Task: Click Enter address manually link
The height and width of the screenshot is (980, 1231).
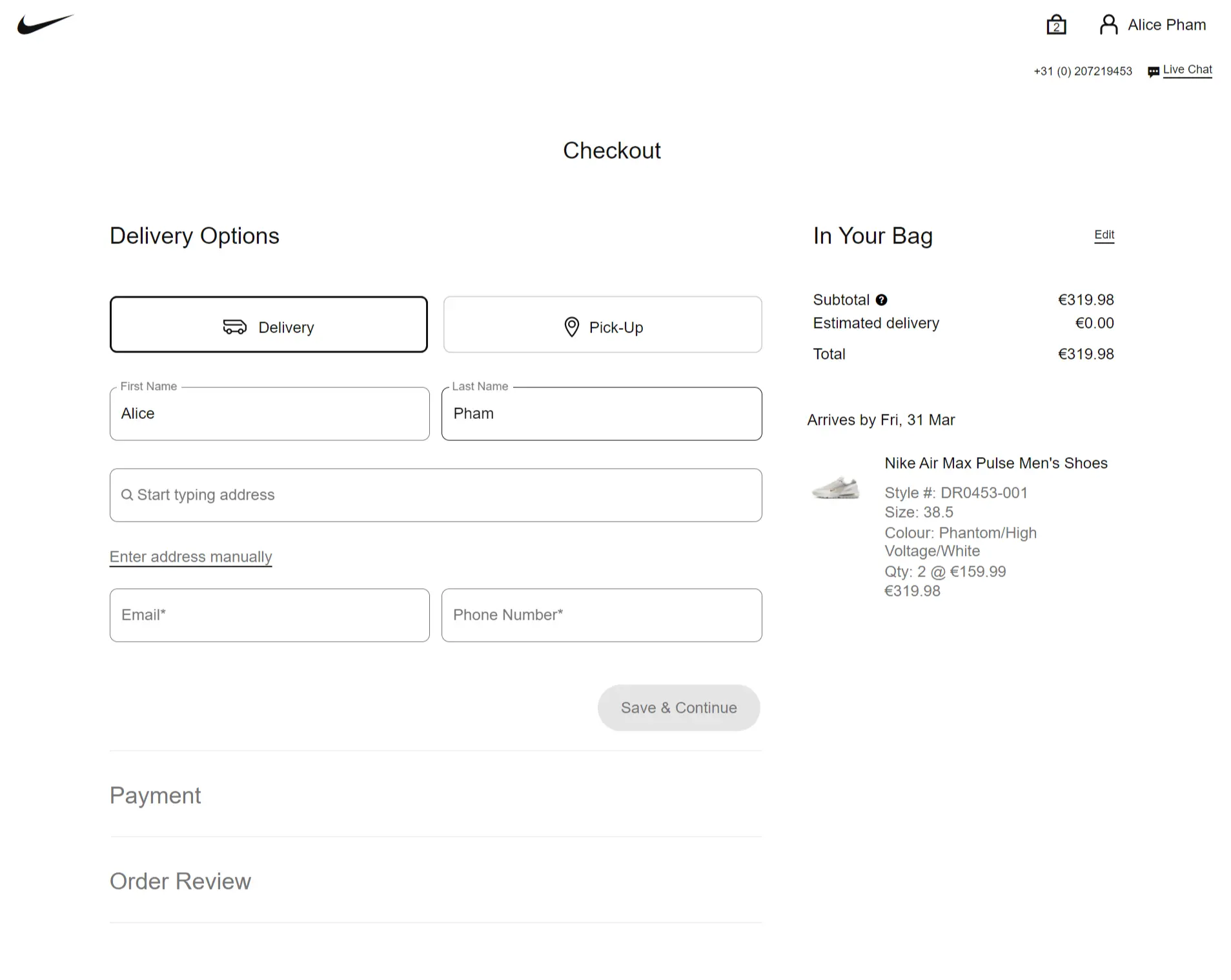Action: point(191,556)
